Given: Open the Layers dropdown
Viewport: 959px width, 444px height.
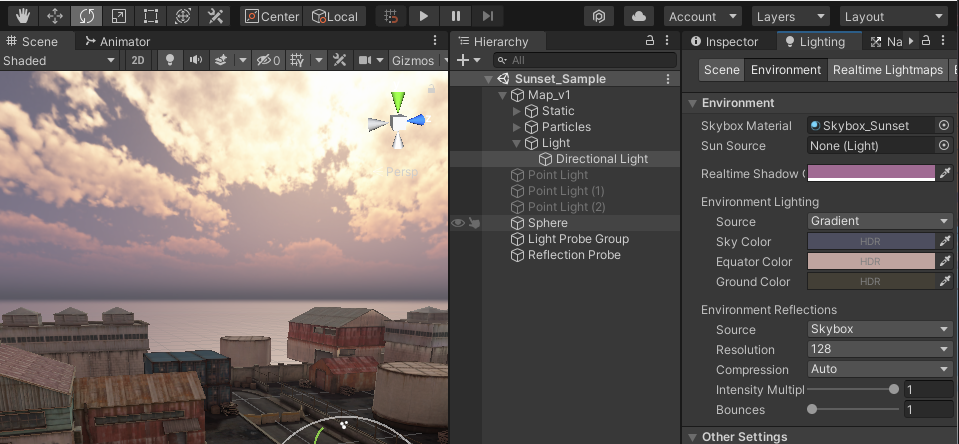Looking at the screenshot, I should 791,17.
